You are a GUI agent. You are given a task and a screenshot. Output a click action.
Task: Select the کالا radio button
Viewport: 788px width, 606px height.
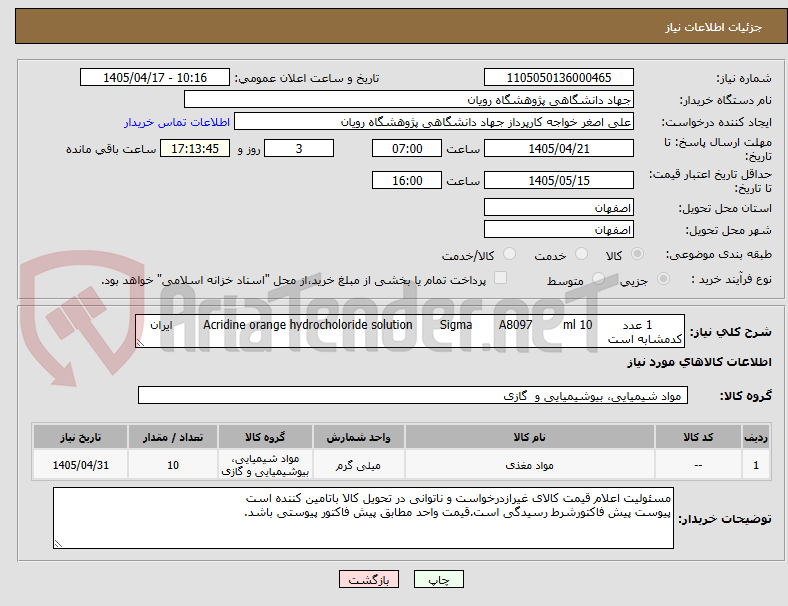637,254
